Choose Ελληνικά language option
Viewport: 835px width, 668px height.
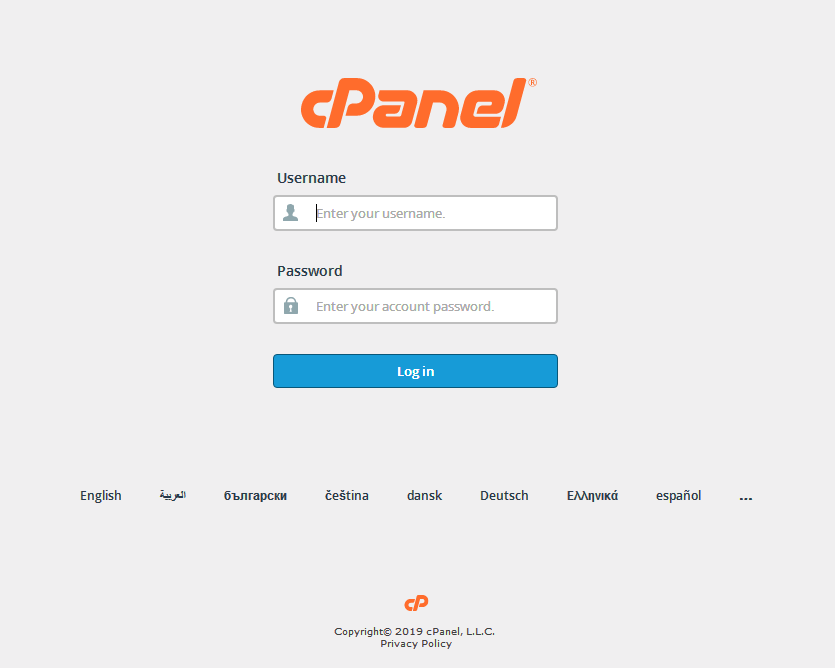592,496
